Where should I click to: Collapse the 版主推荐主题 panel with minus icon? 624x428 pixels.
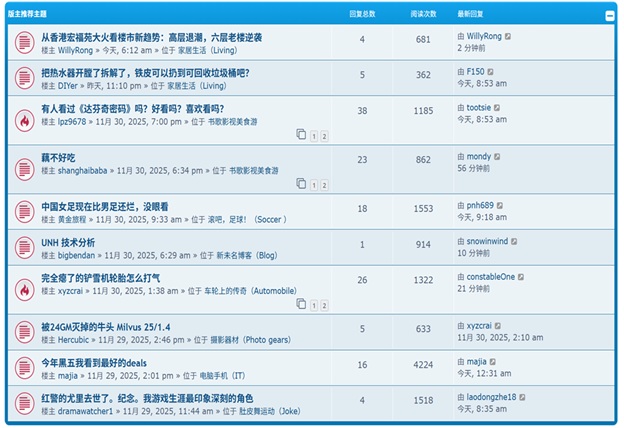[609, 16]
